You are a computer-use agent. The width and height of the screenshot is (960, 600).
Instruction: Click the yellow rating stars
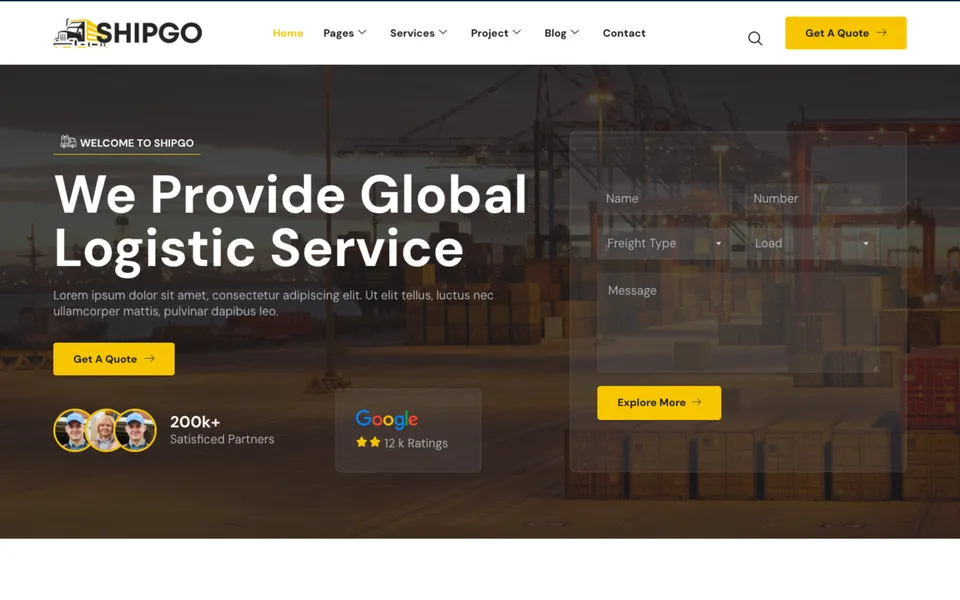click(368, 442)
